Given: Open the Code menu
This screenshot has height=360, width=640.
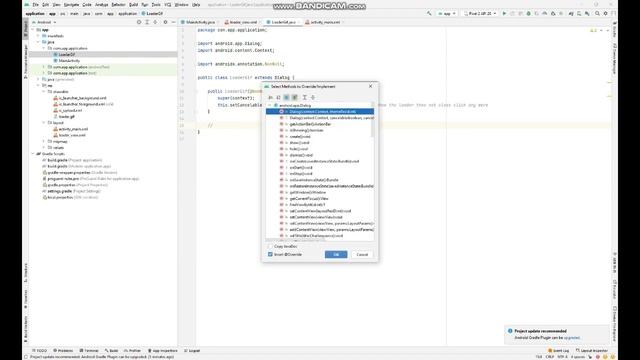Looking at the screenshot, I should tap(87, 5).
